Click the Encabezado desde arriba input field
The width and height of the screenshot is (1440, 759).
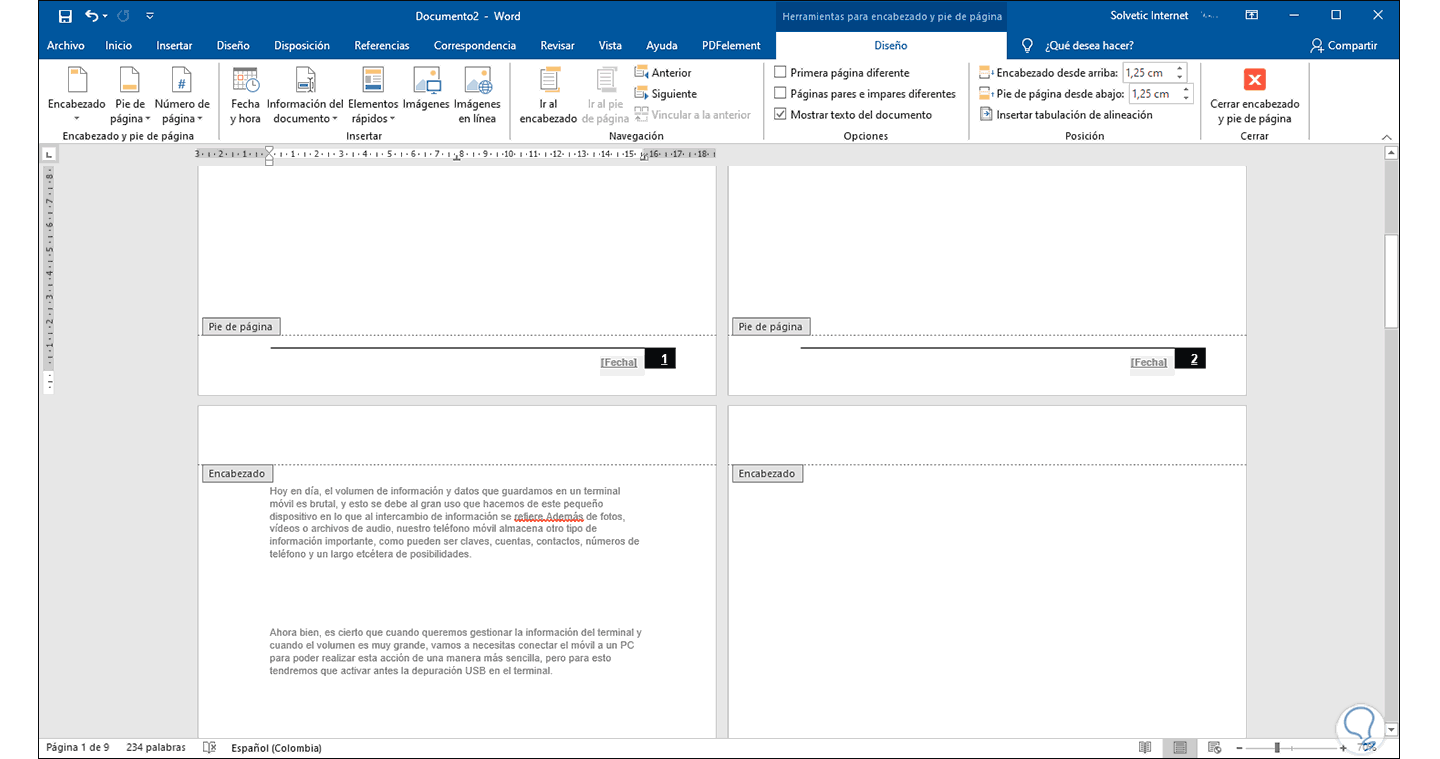[x=1148, y=73]
